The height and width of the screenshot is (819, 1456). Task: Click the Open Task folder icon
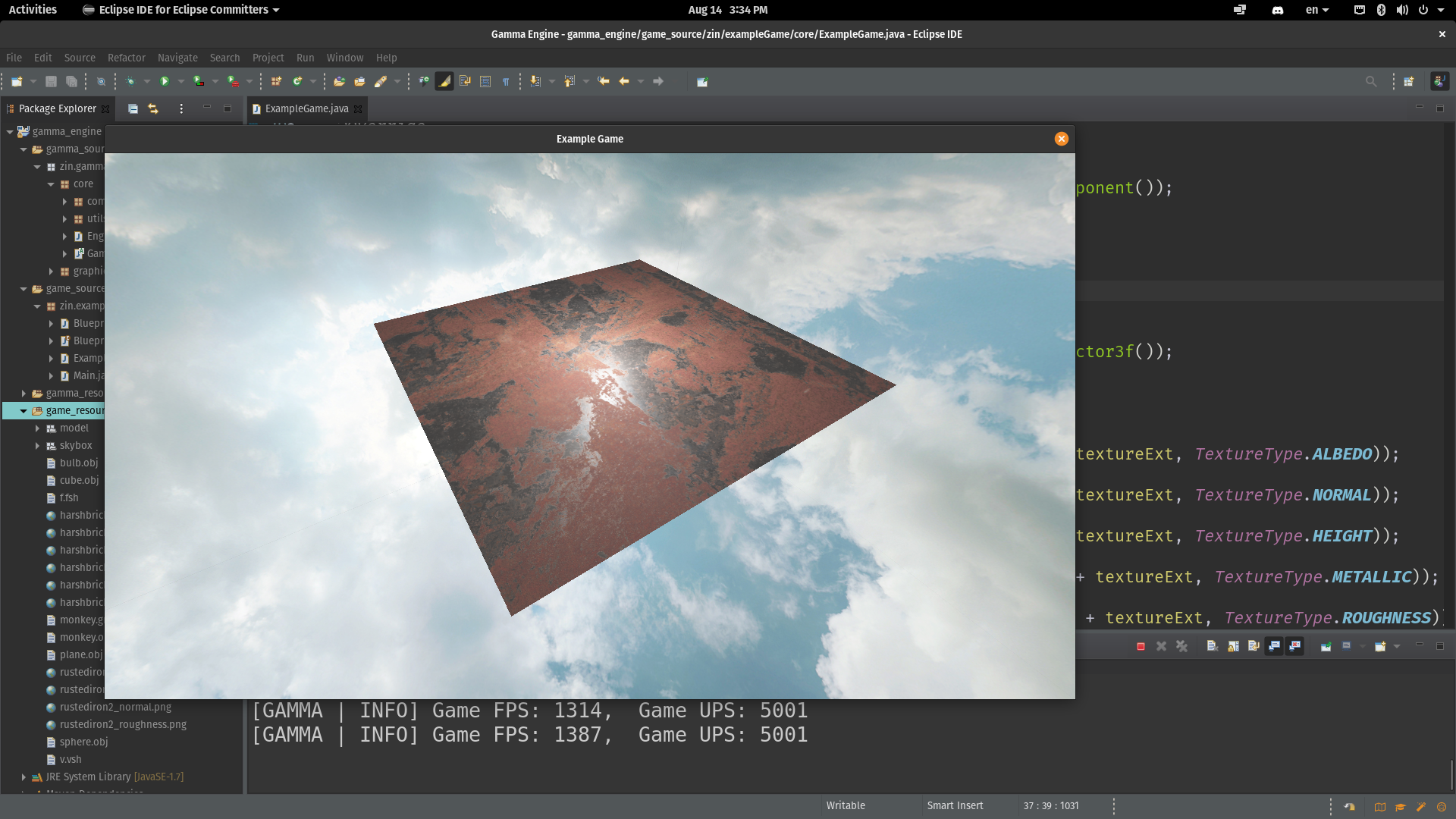359,82
